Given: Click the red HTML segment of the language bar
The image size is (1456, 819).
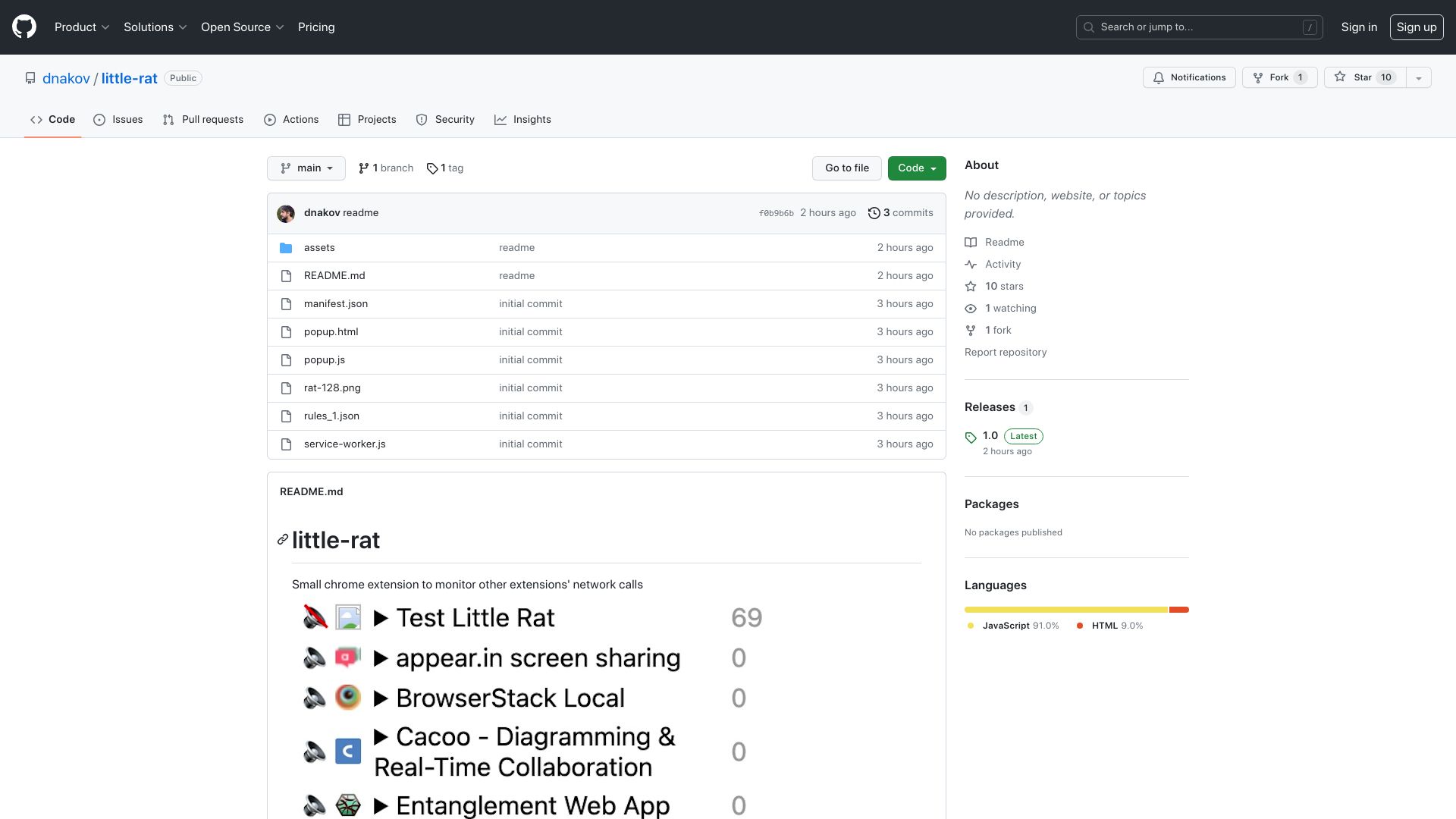Looking at the screenshot, I should (1179, 610).
